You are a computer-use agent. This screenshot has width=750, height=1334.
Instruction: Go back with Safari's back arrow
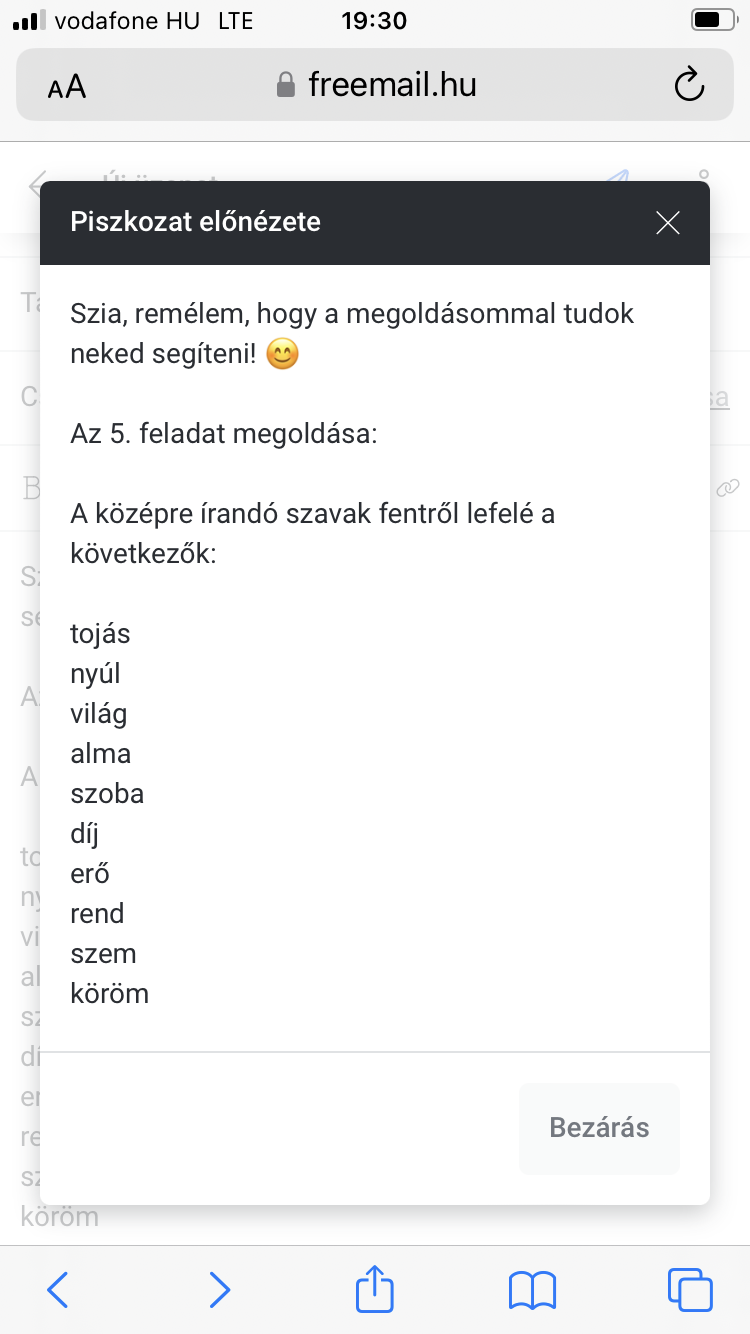coord(58,1289)
